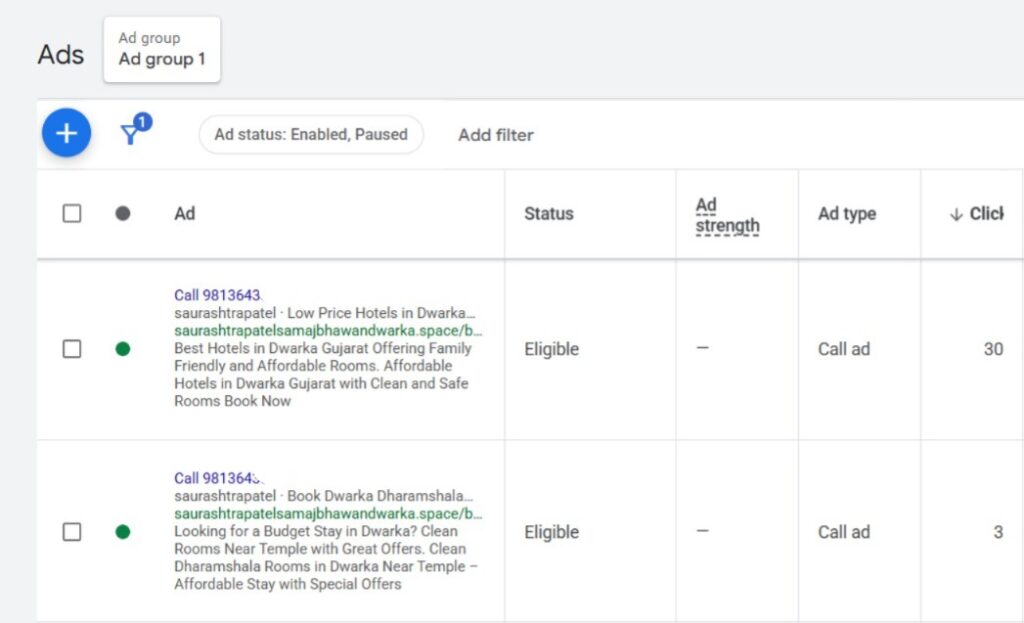Click the green status dot on the first ad
Screen dimensions: 1024x623
coord(123,349)
